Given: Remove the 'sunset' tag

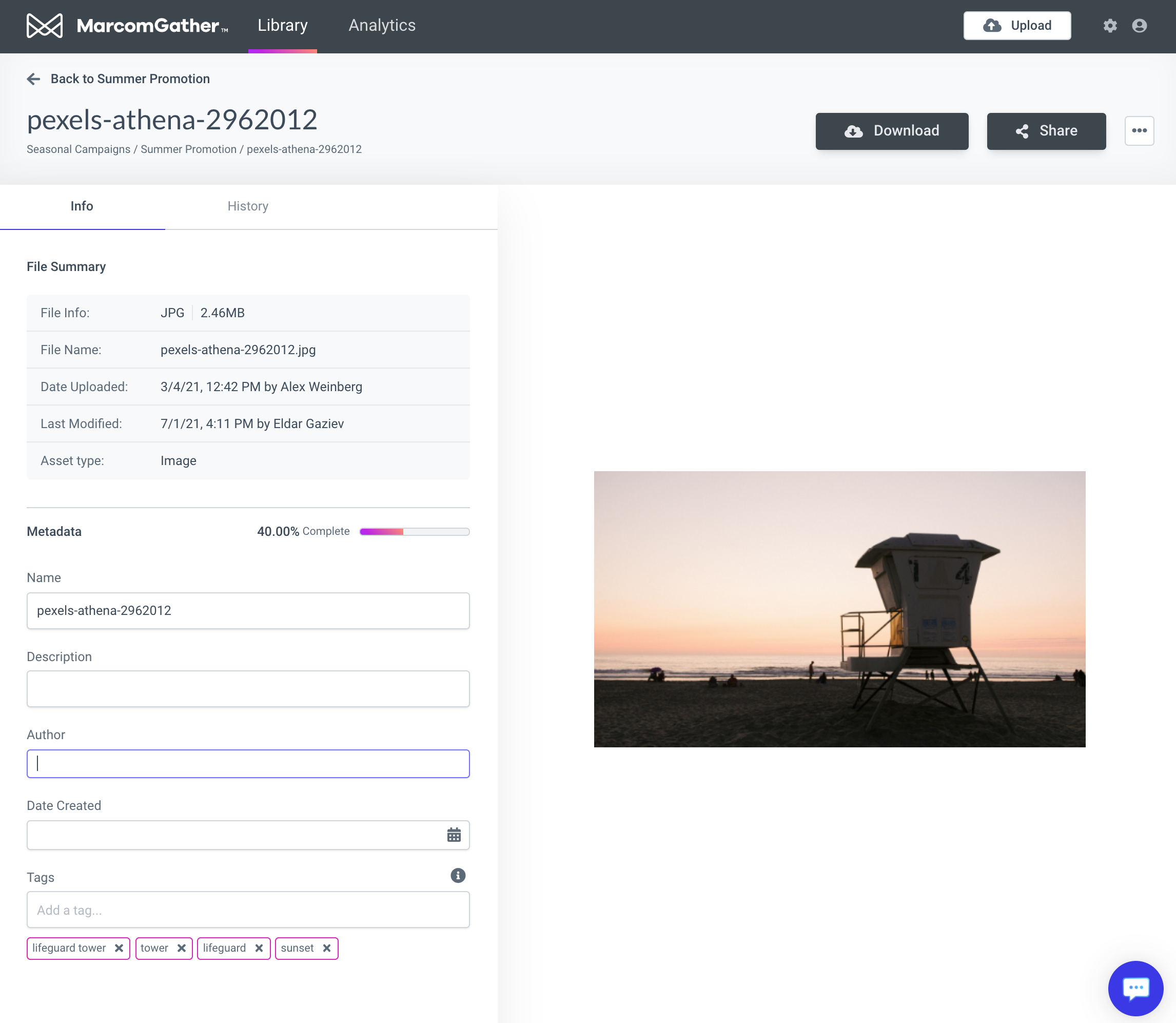Looking at the screenshot, I should pos(327,948).
